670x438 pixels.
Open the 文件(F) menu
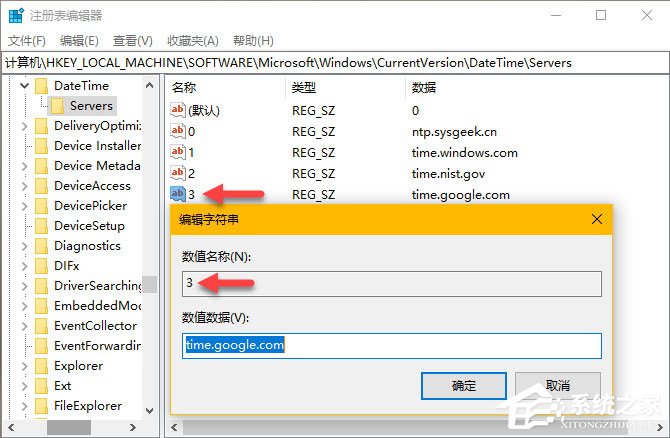tap(26, 41)
